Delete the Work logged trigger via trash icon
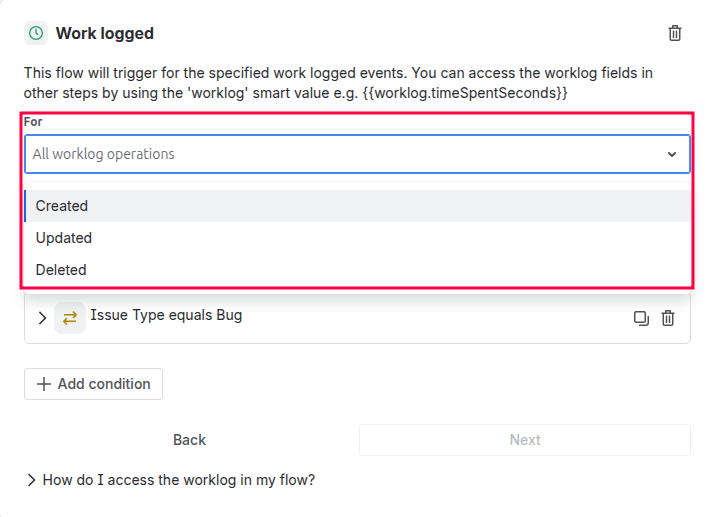Image resolution: width=708 pixels, height=517 pixels. tap(675, 33)
